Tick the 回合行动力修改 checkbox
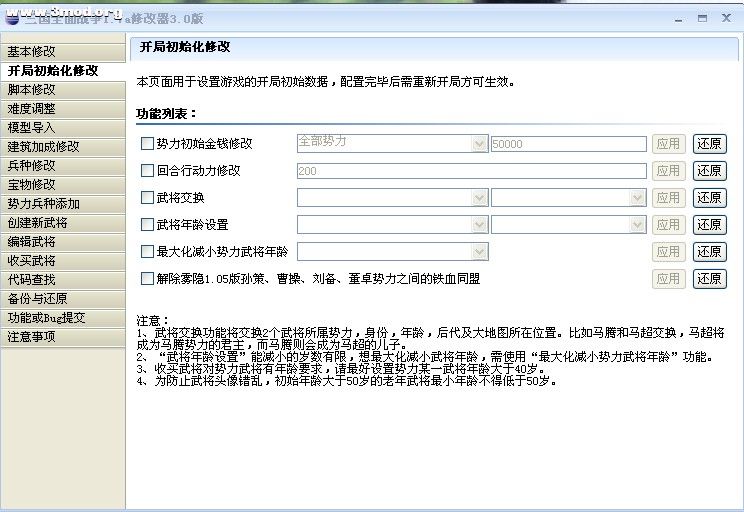 tap(148, 171)
